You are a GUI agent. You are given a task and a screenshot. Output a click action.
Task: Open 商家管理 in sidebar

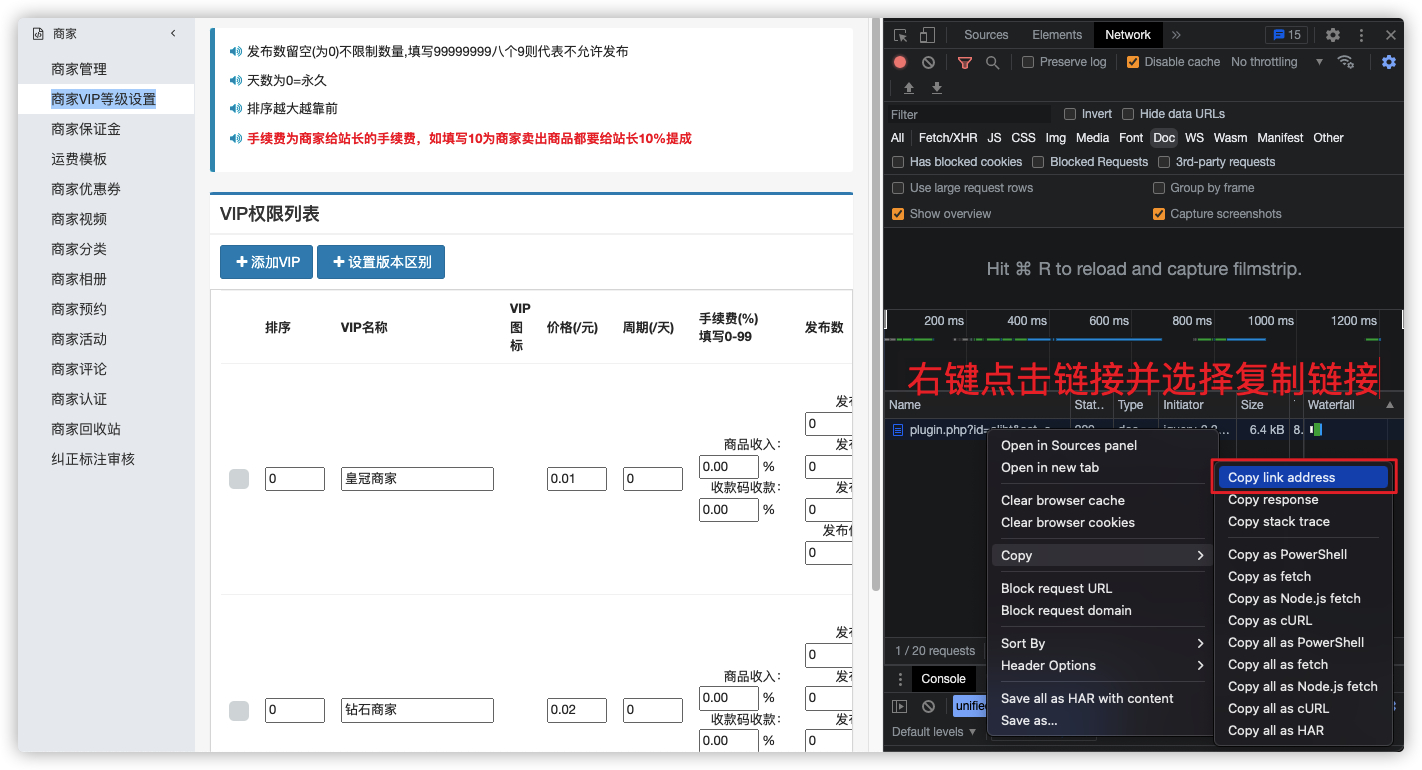click(x=79, y=69)
